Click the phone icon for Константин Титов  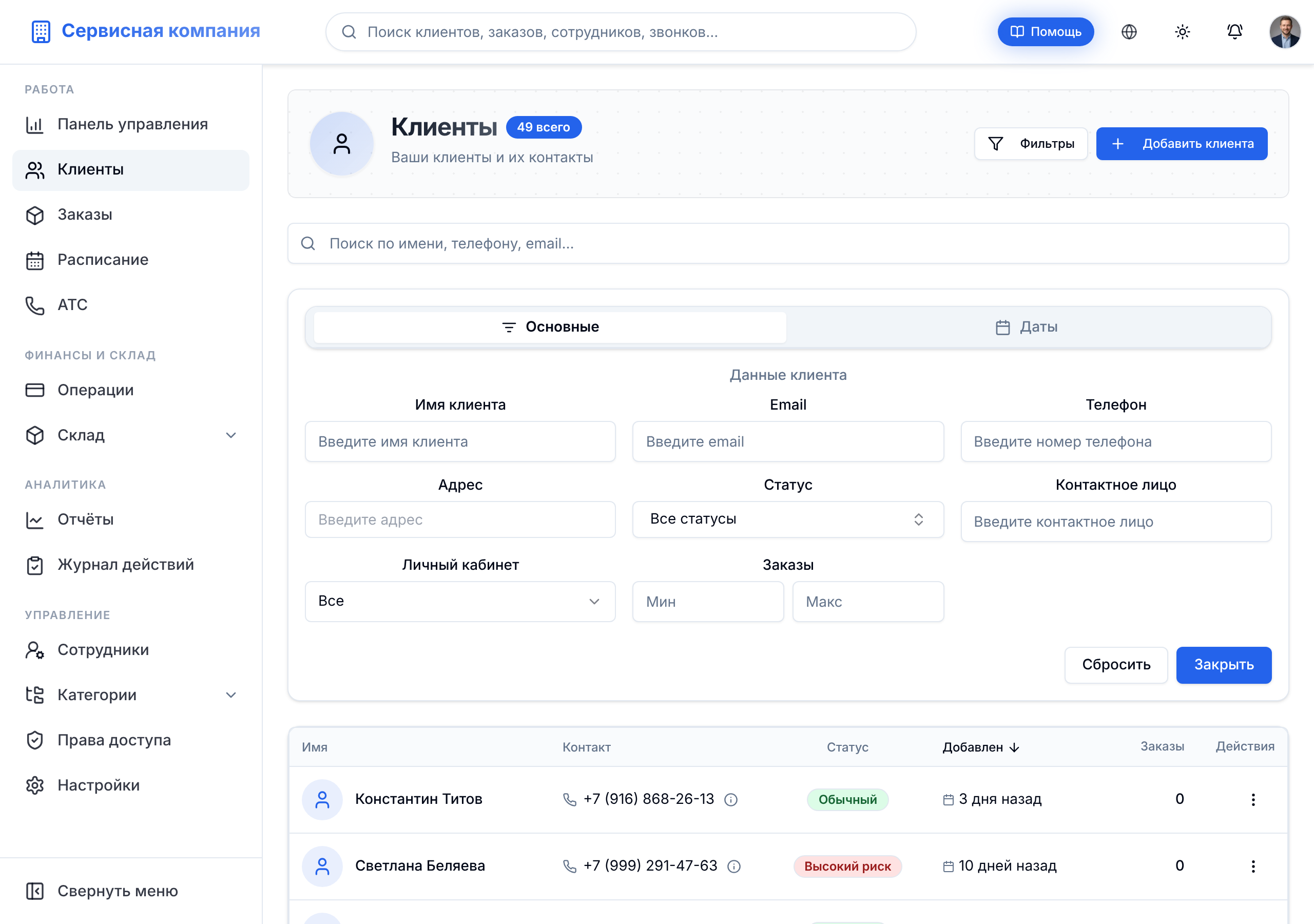click(x=569, y=800)
